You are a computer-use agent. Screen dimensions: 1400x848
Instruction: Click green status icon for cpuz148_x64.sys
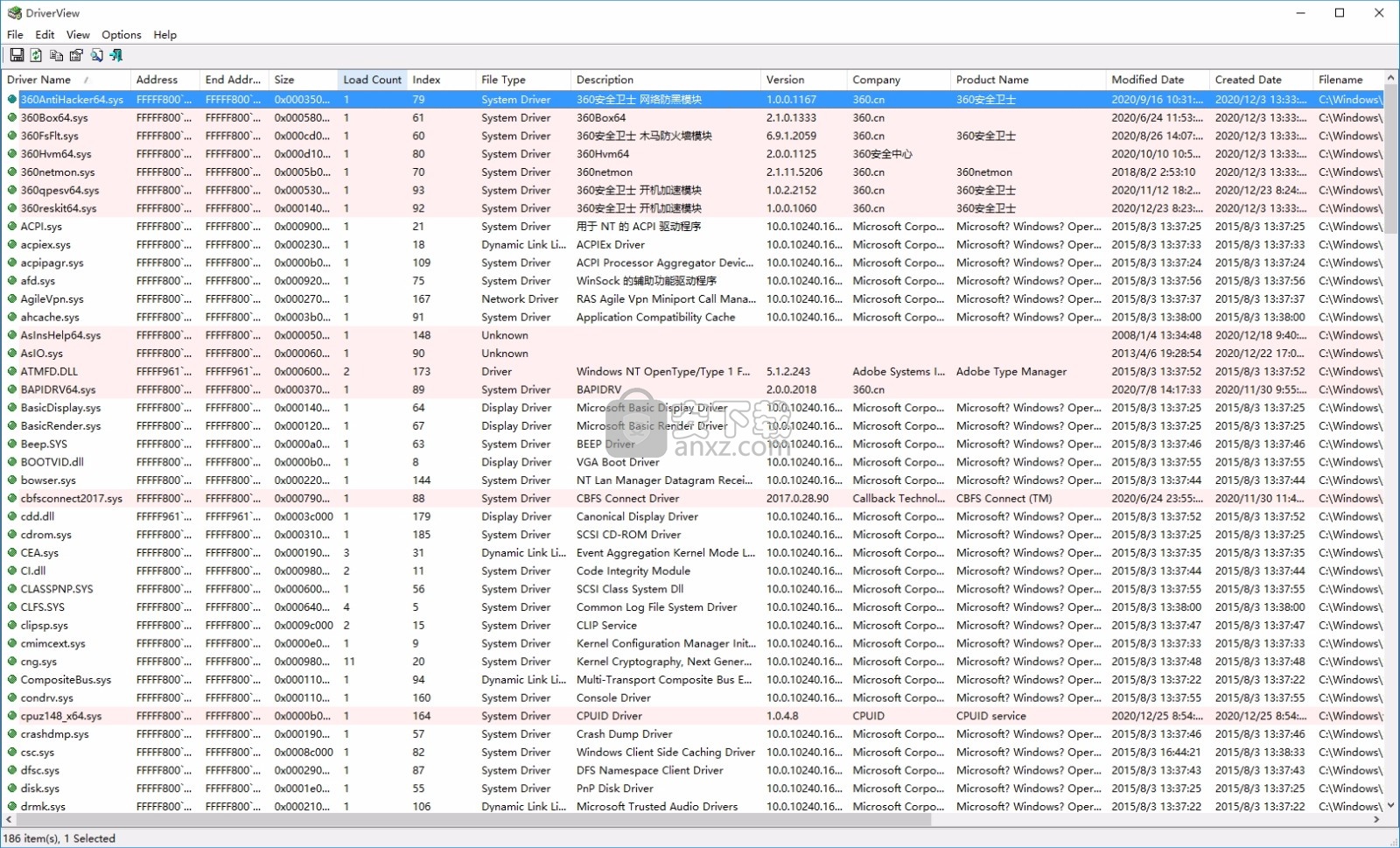click(x=12, y=716)
